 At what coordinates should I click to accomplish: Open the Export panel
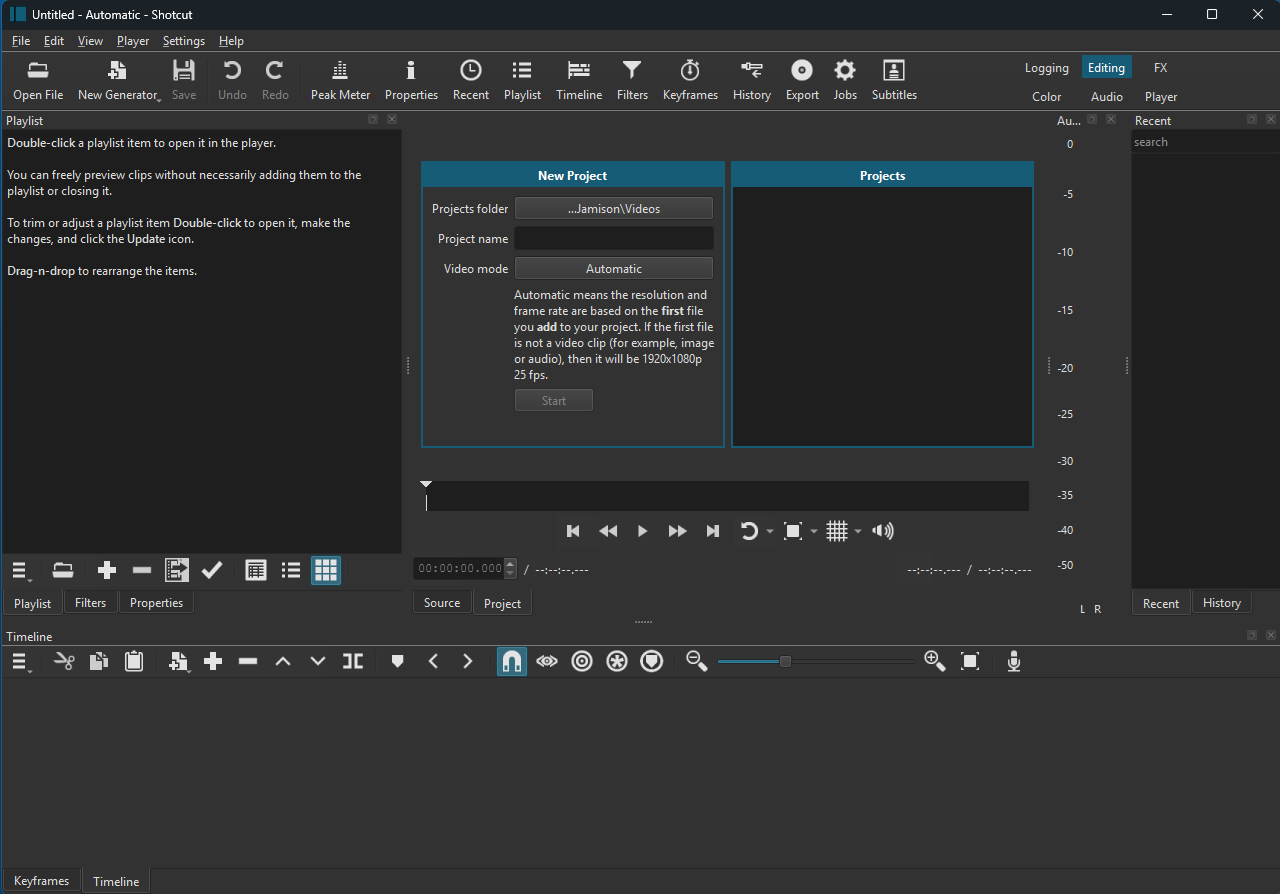tap(802, 80)
